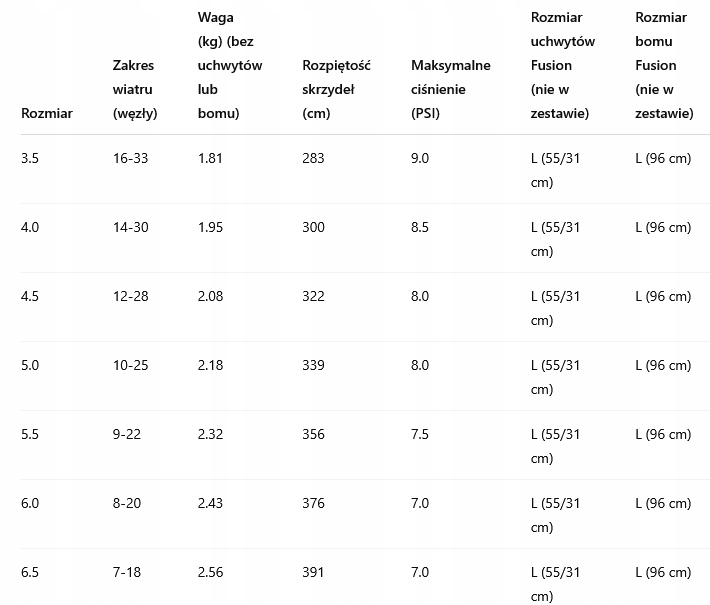Select the size 4.0 row label
Screen dimensions: 710x605
pos(30,227)
